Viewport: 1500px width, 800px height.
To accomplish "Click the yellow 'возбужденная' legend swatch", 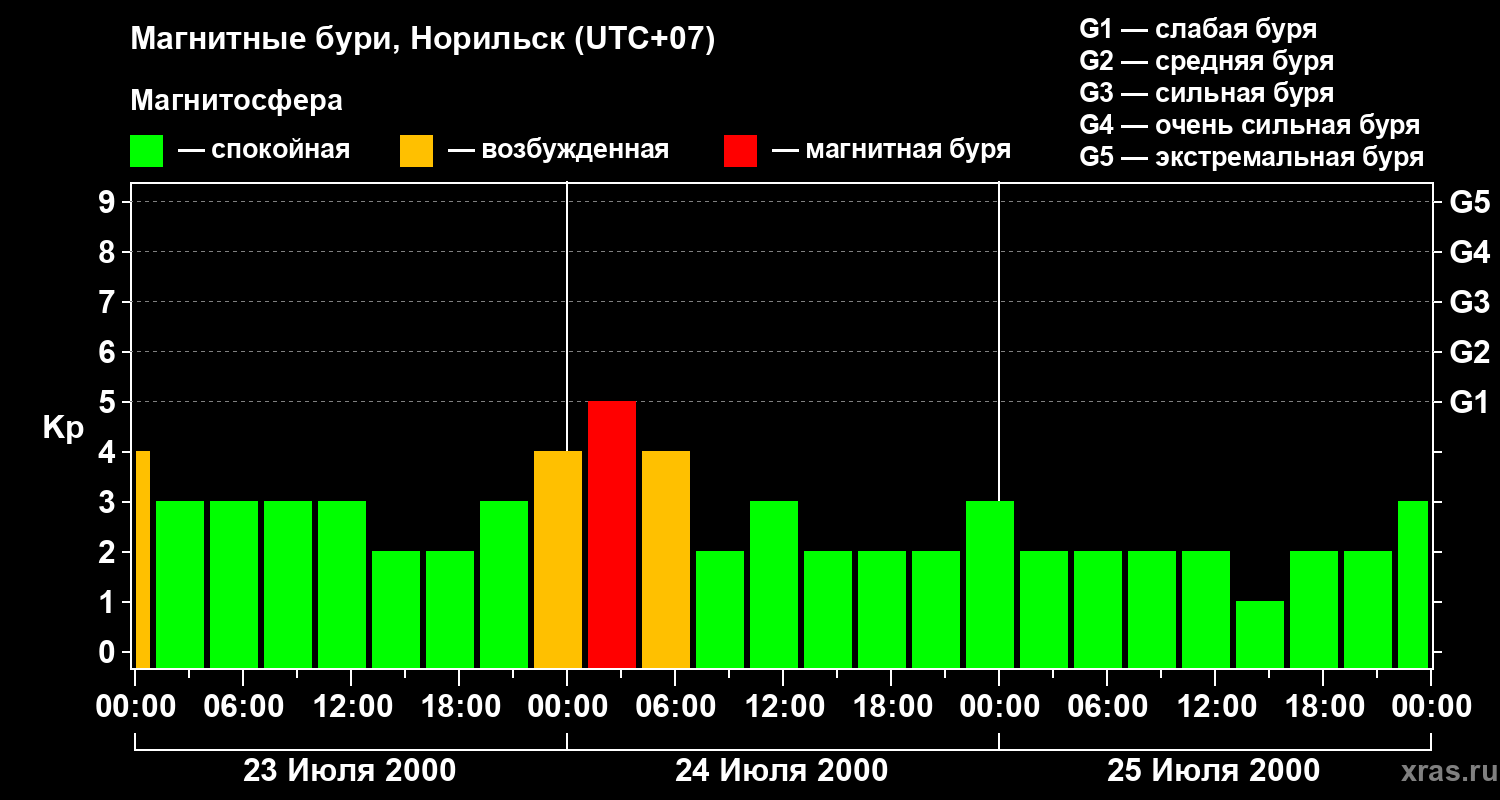I will 416,151.
